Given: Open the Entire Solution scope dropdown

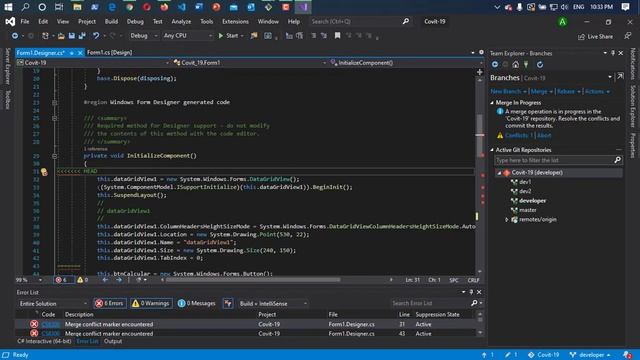Looking at the screenshot, I should click(x=53, y=303).
